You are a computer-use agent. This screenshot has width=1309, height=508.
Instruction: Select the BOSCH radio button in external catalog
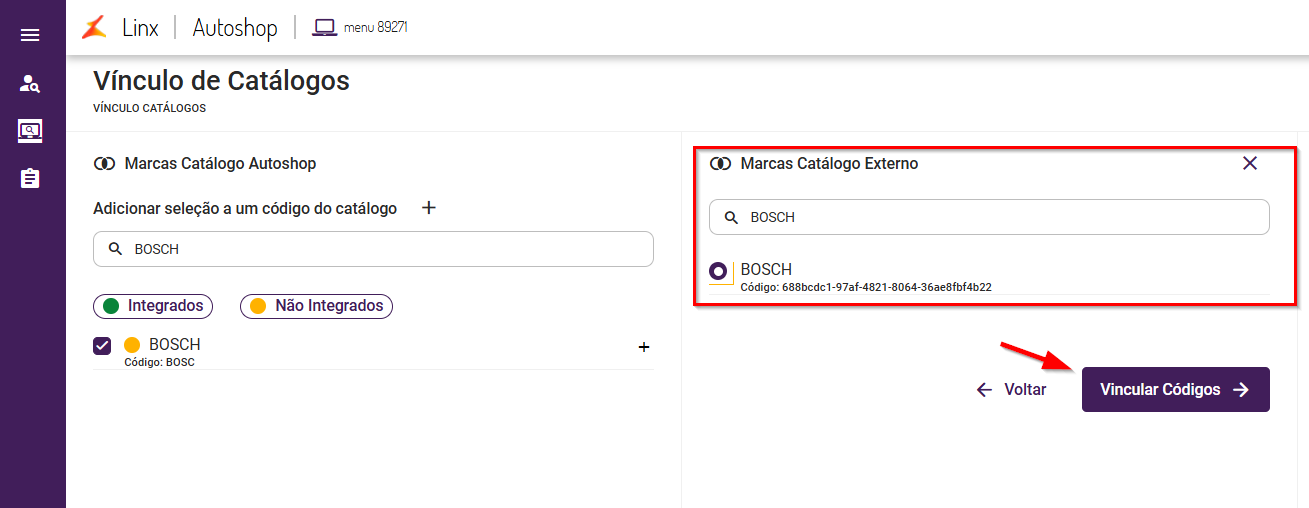pyautogui.click(x=718, y=271)
